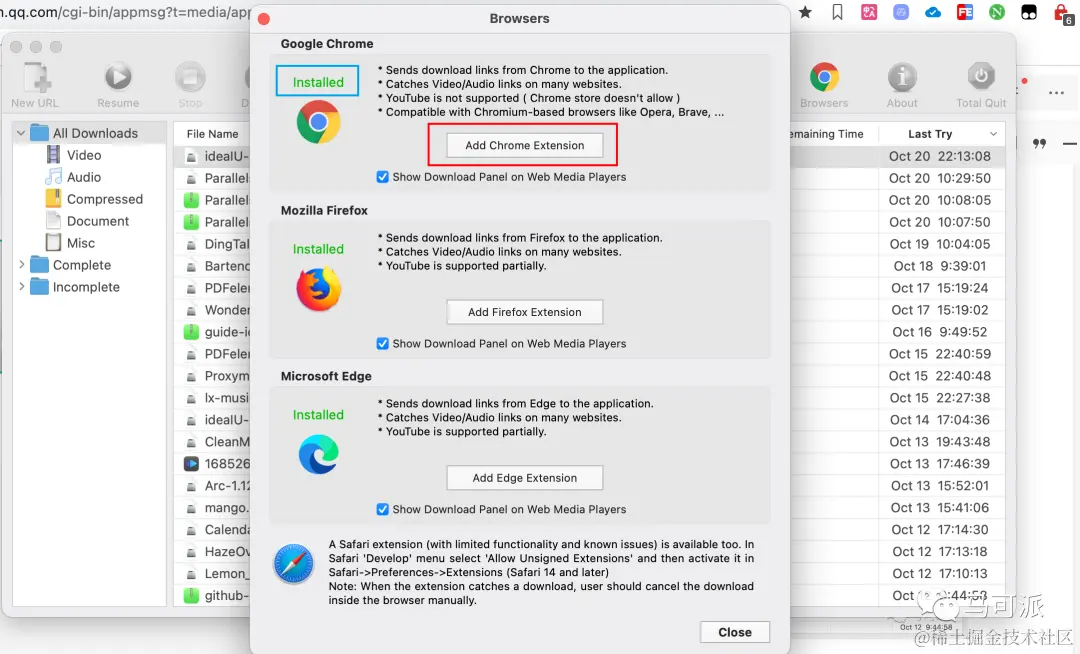Close the Browsers dialog with red dot

pyautogui.click(x=264, y=19)
